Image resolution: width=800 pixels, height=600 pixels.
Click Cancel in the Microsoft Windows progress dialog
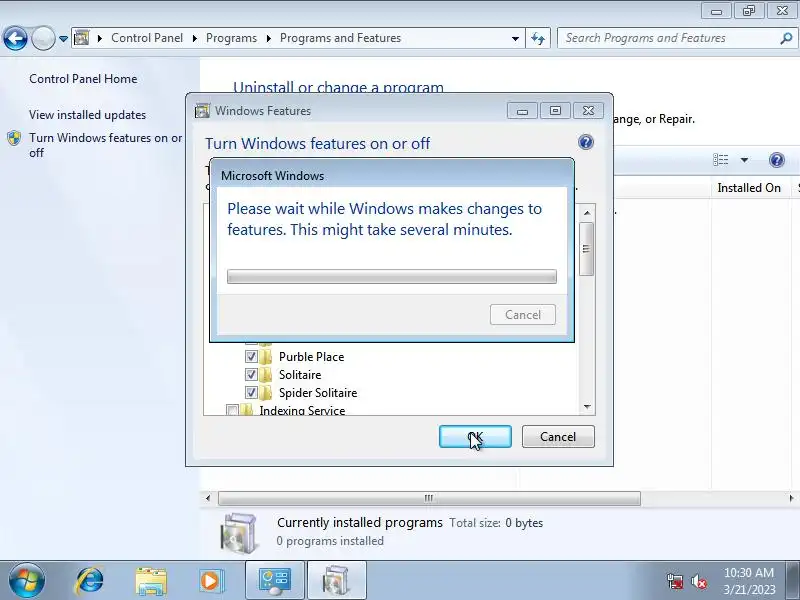[522, 314]
